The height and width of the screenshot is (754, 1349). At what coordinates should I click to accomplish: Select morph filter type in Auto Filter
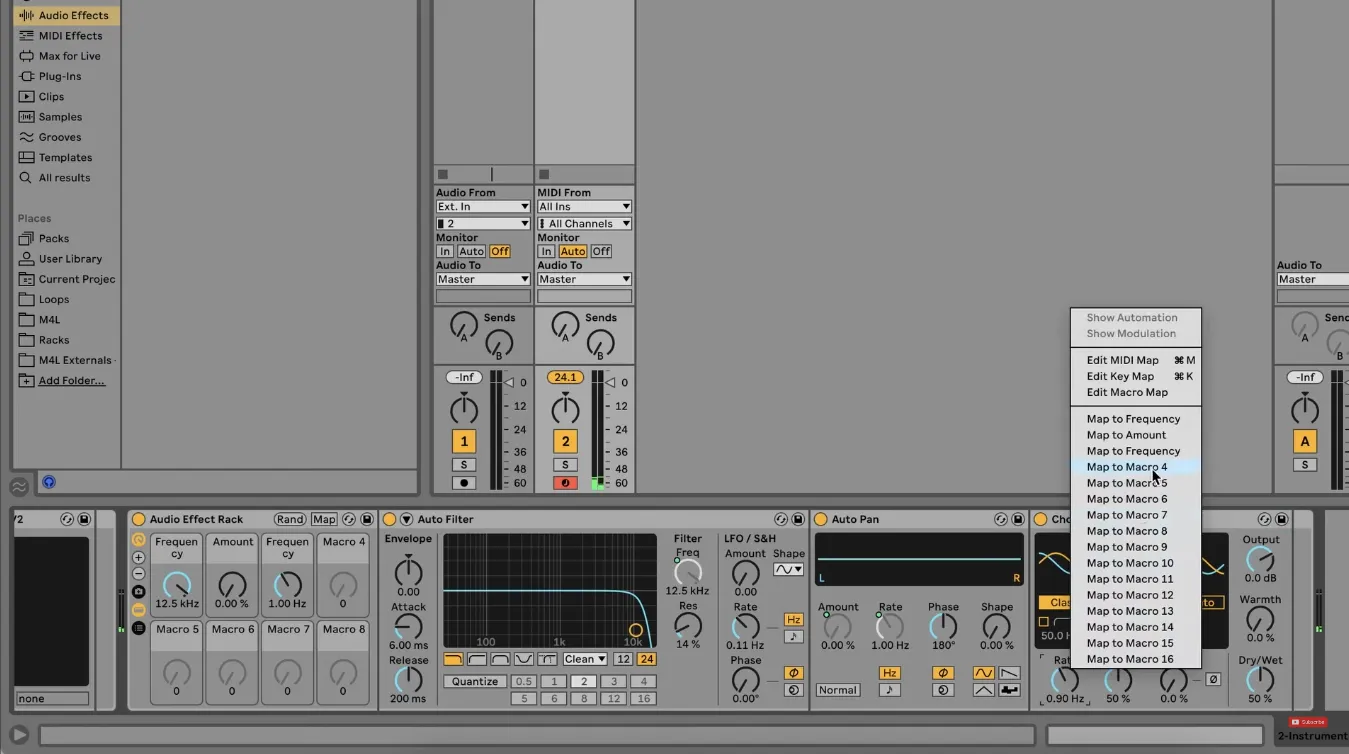547,659
